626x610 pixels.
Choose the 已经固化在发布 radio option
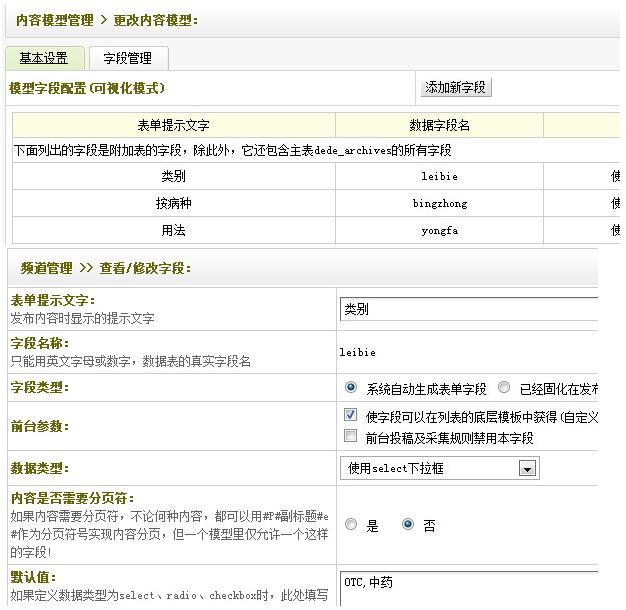pos(504,388)
